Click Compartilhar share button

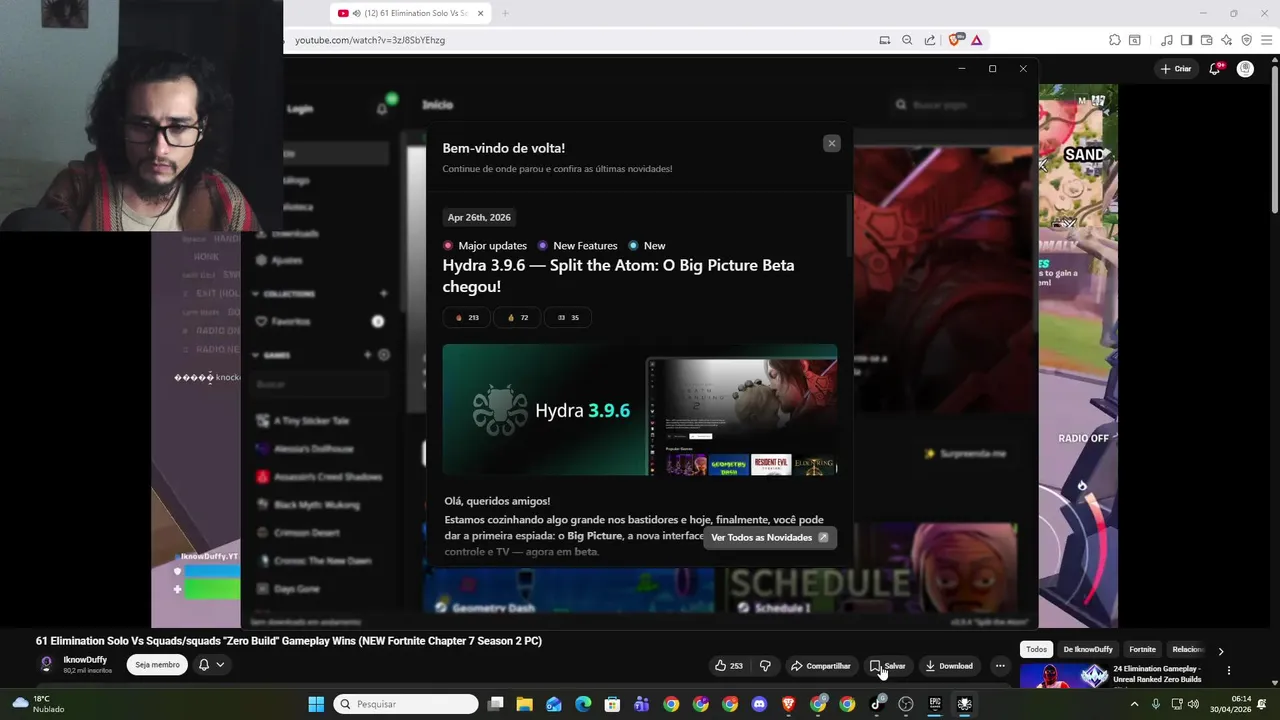820,666
